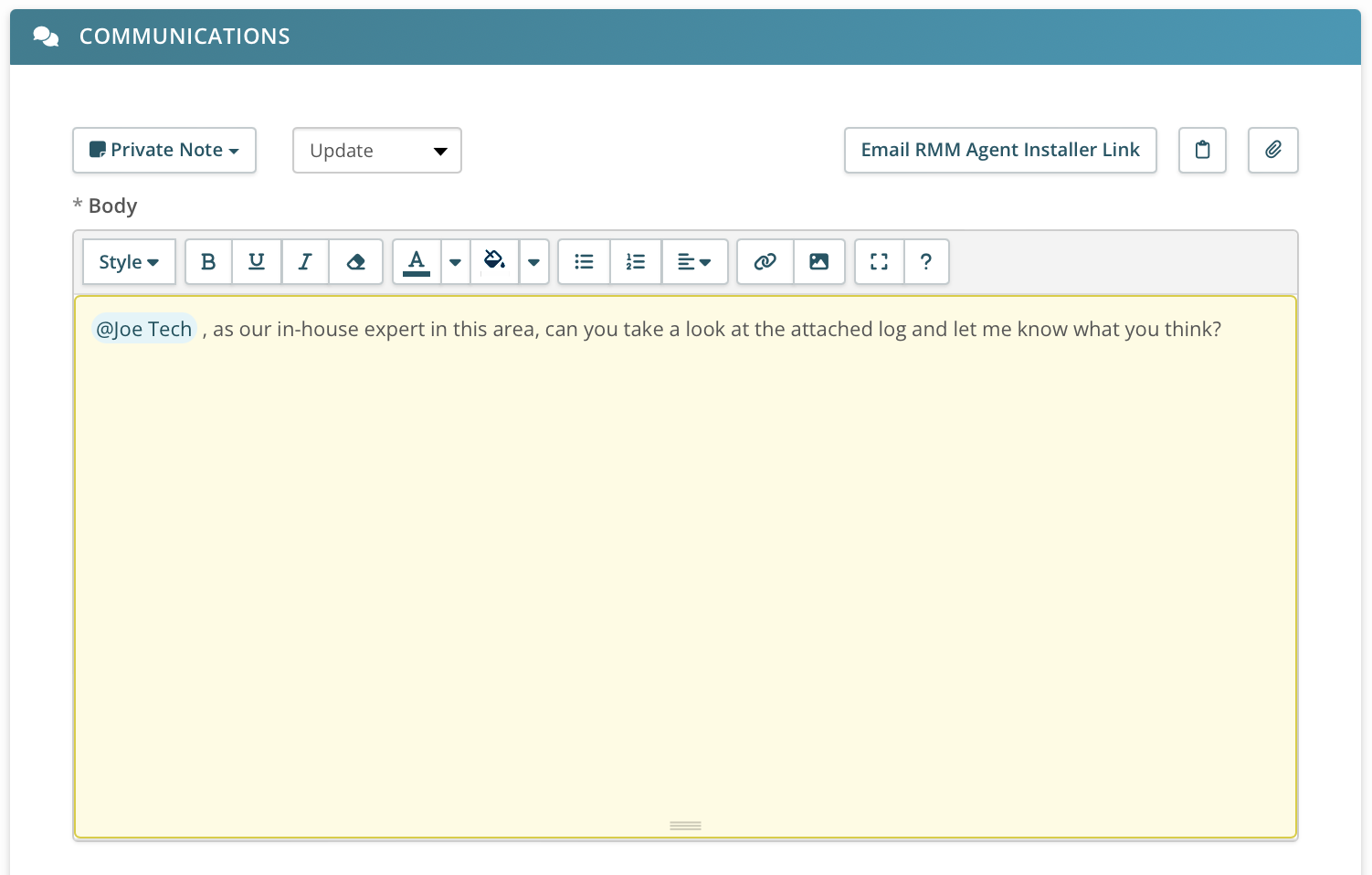Insert a hyperlink into the body
This screenshot has width=1372, height=875.
pos(765,262)
